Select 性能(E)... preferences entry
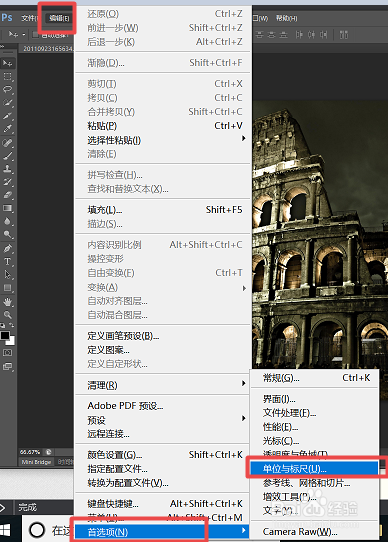 pos(314,427)
